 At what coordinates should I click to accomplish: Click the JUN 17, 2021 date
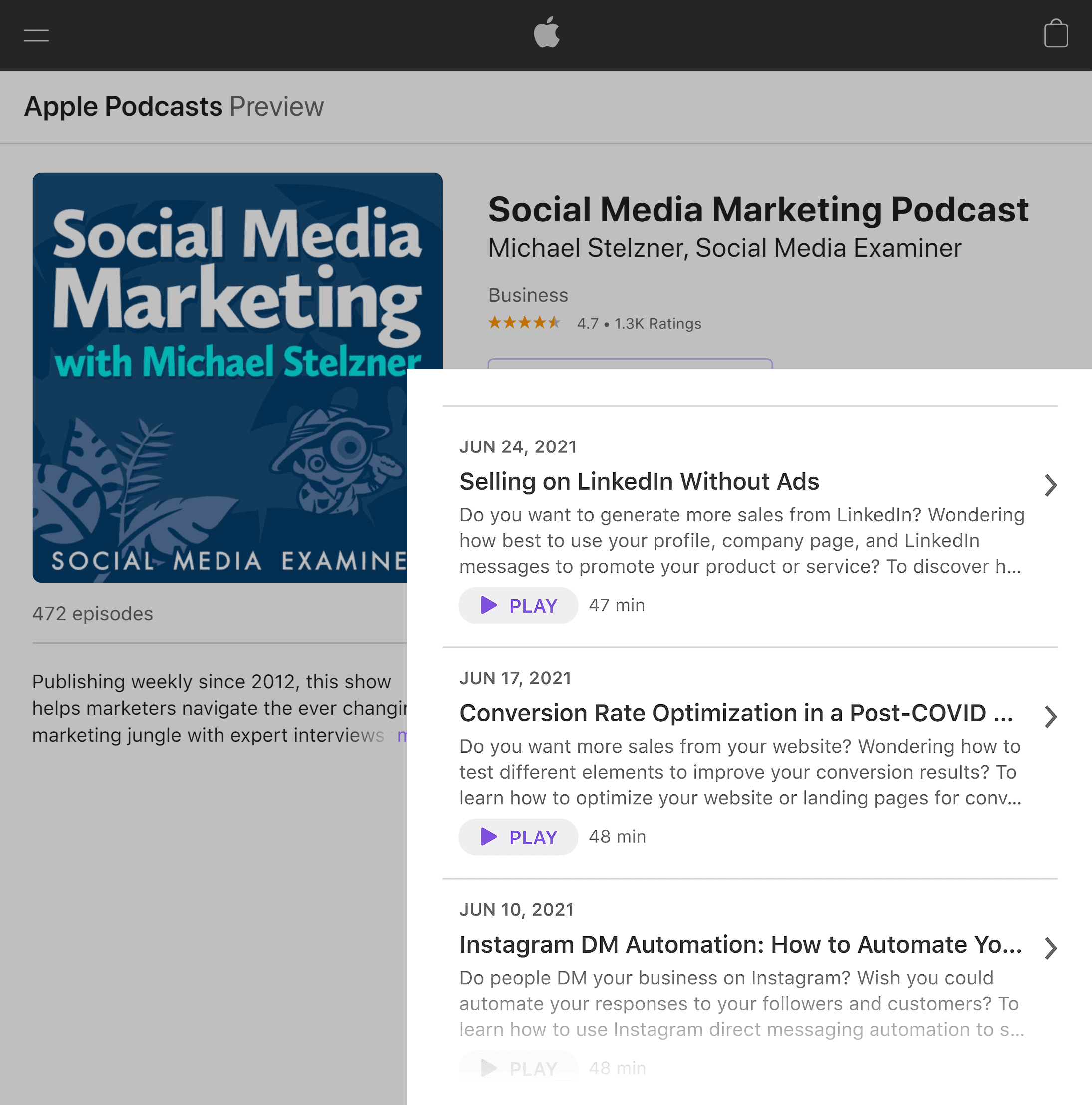[x=515, y=678]
